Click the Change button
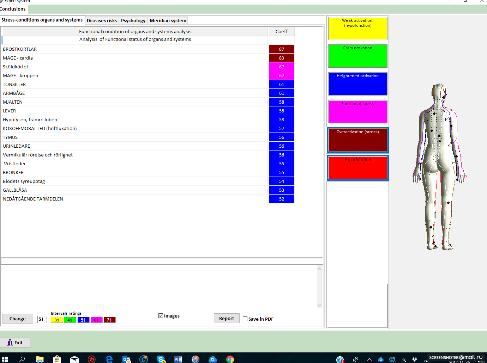 pos(17,319)
